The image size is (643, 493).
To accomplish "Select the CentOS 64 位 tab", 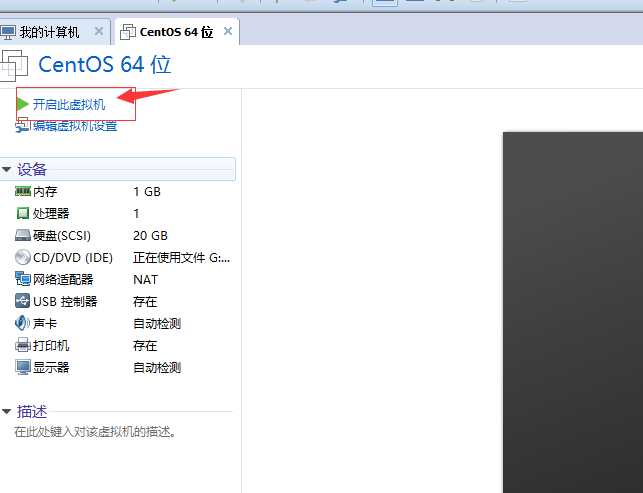I will [x=176, y=32].
